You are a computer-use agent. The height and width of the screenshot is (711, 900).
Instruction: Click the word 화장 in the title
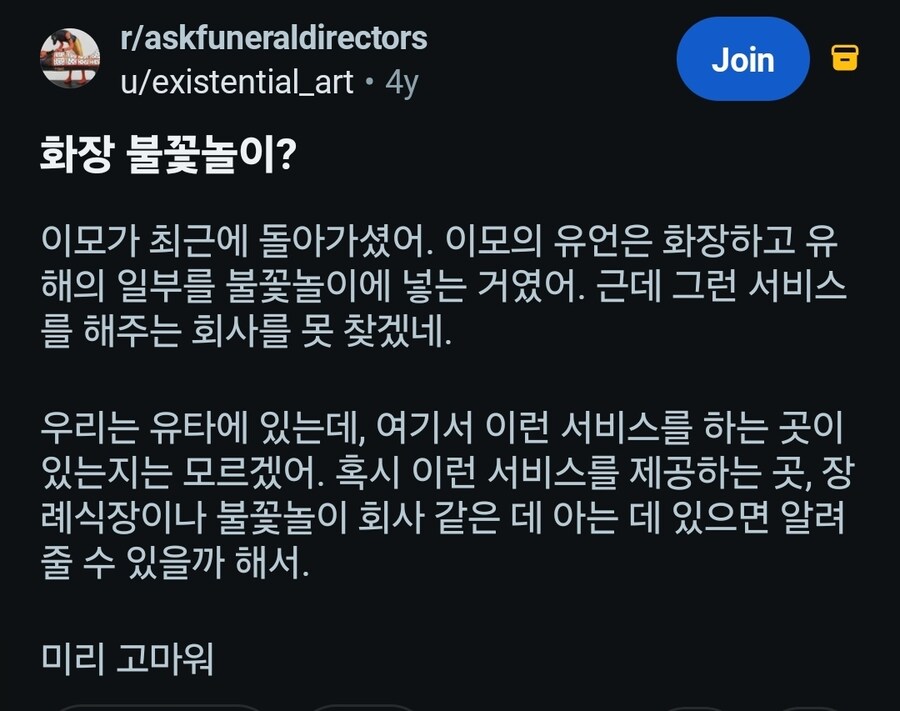(x=75, y=156)
